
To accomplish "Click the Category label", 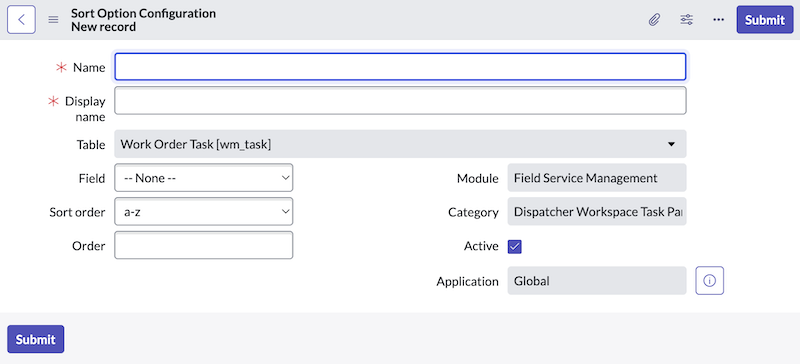I will pyautogui.click(x=473, y=212).
